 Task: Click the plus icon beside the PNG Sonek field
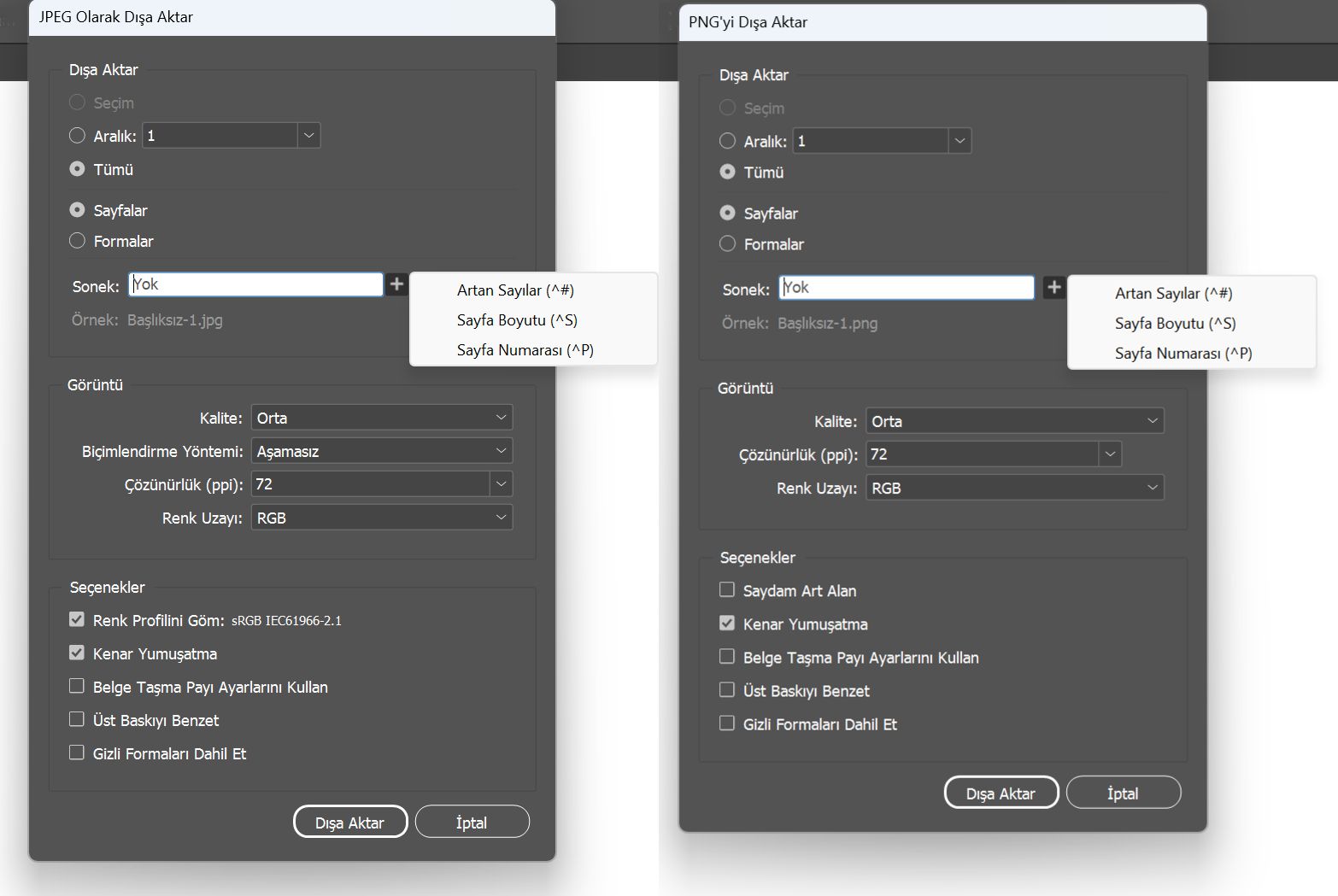(1054, 288)
